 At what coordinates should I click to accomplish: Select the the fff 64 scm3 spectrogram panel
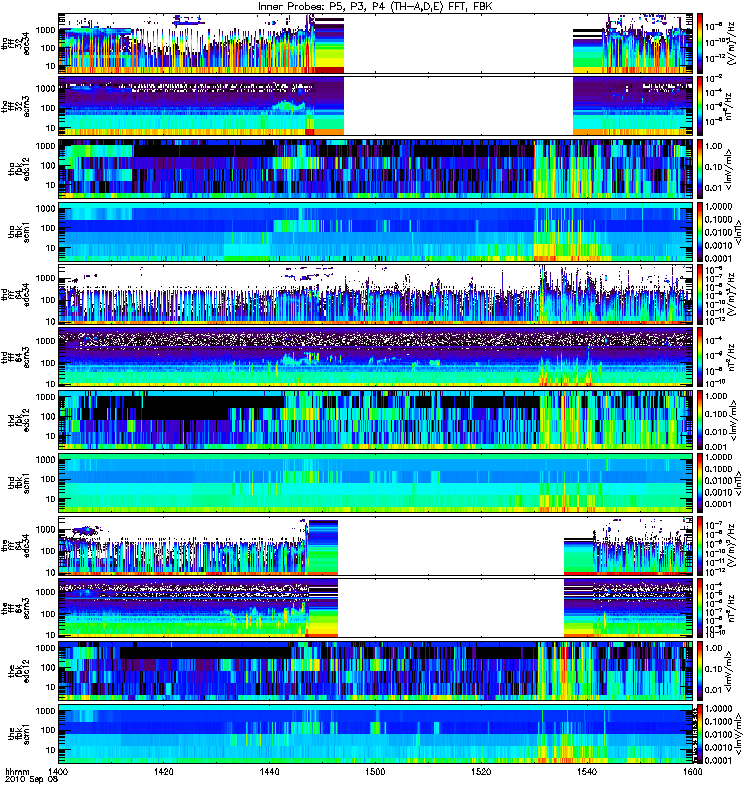pos(376,608)
